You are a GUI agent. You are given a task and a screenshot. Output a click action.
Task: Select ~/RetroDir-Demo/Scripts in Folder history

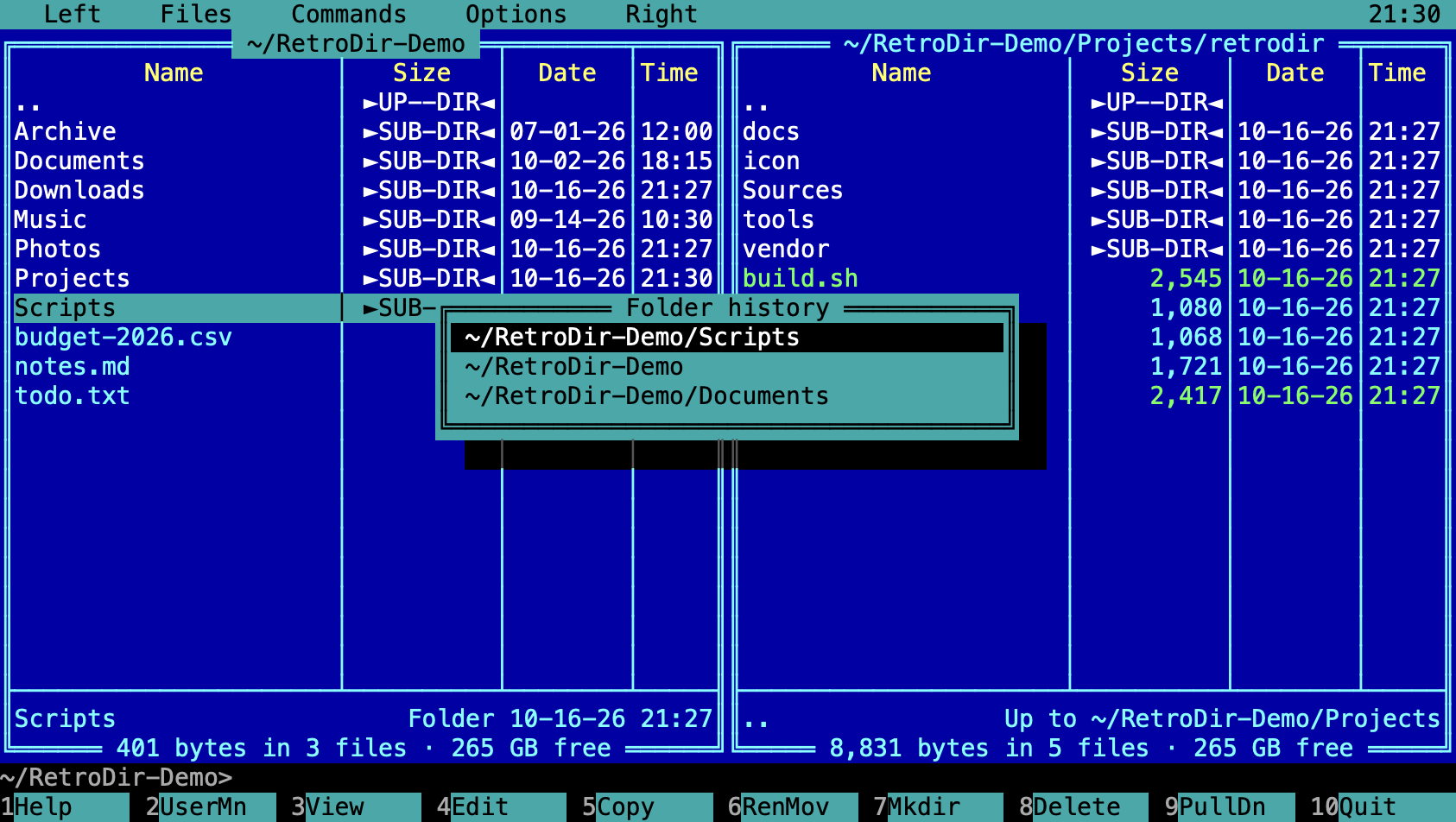[x=727, y=338]
